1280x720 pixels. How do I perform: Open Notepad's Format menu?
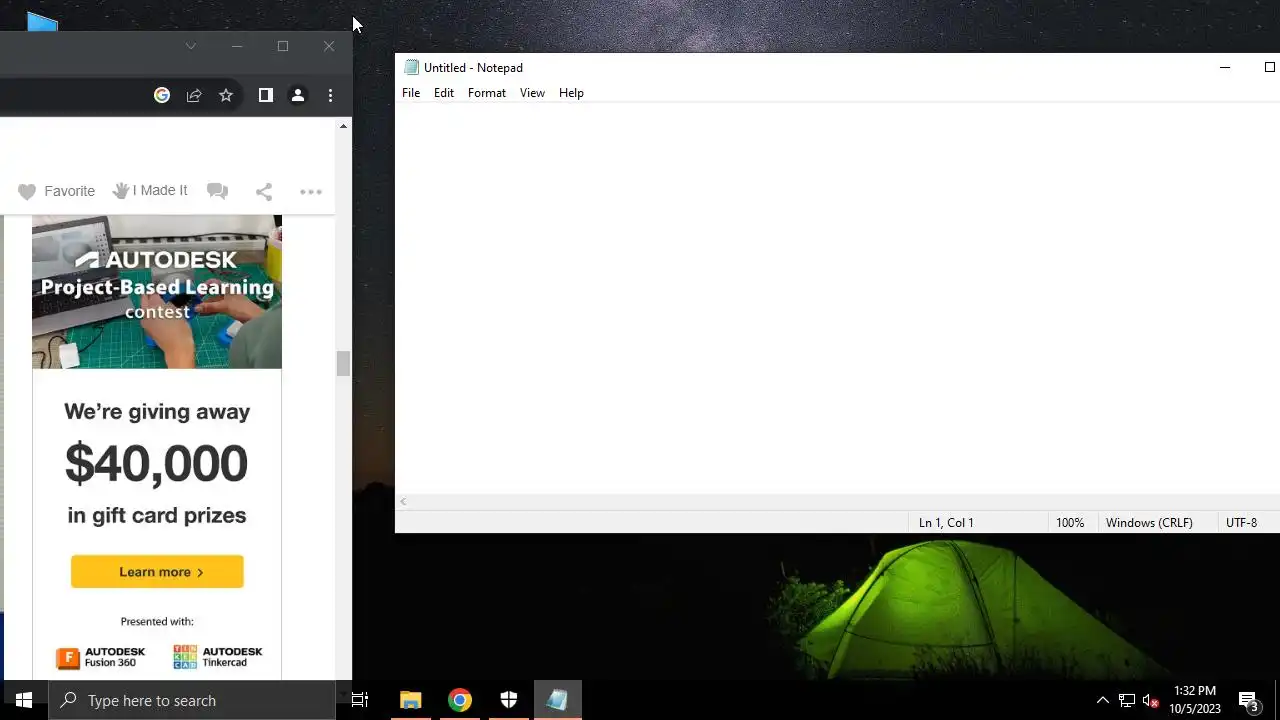click(487, 93)
